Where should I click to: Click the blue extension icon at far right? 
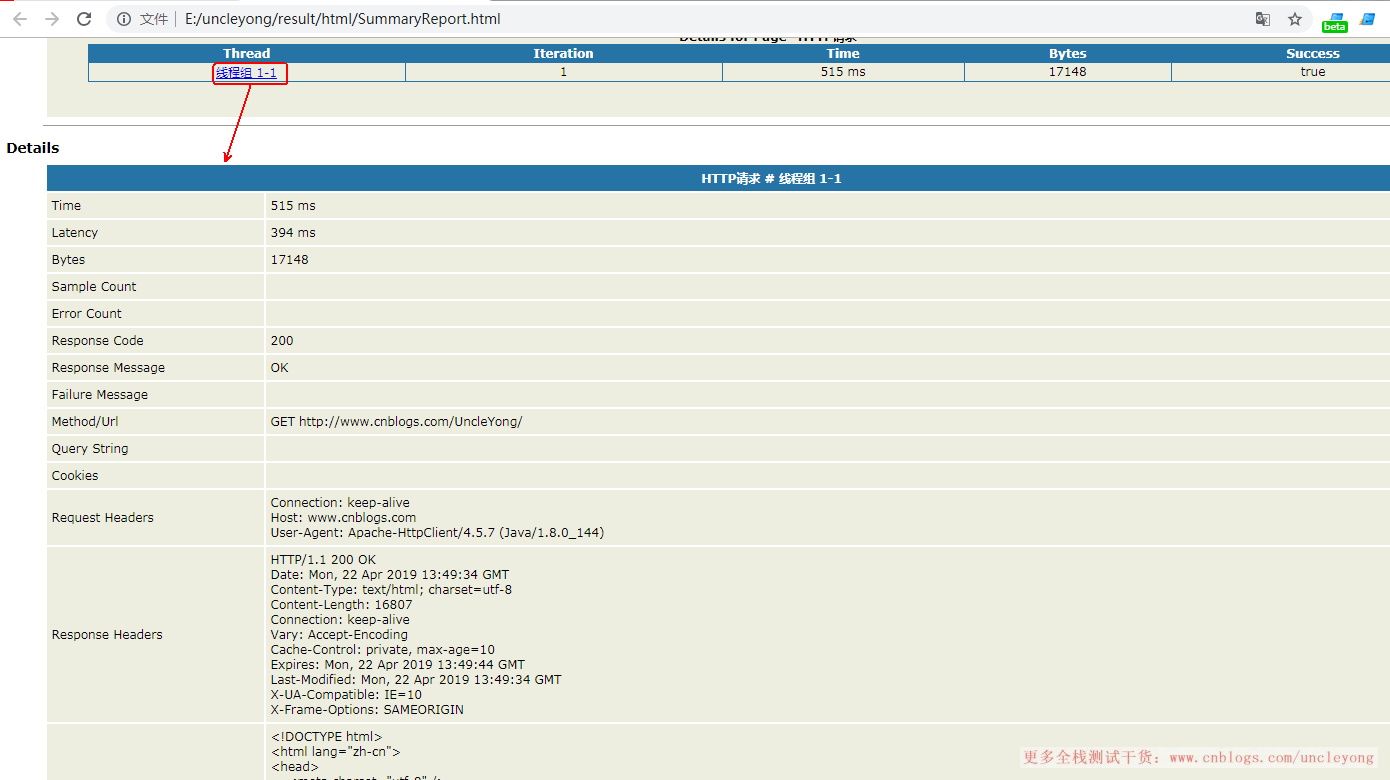[x=1368, y=19]
